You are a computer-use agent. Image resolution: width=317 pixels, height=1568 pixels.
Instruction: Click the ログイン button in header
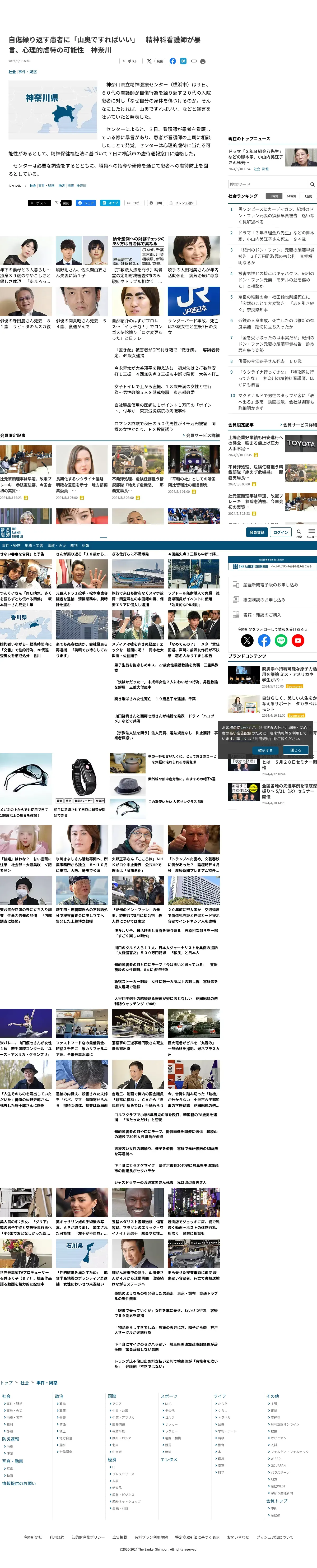[281, 532]
